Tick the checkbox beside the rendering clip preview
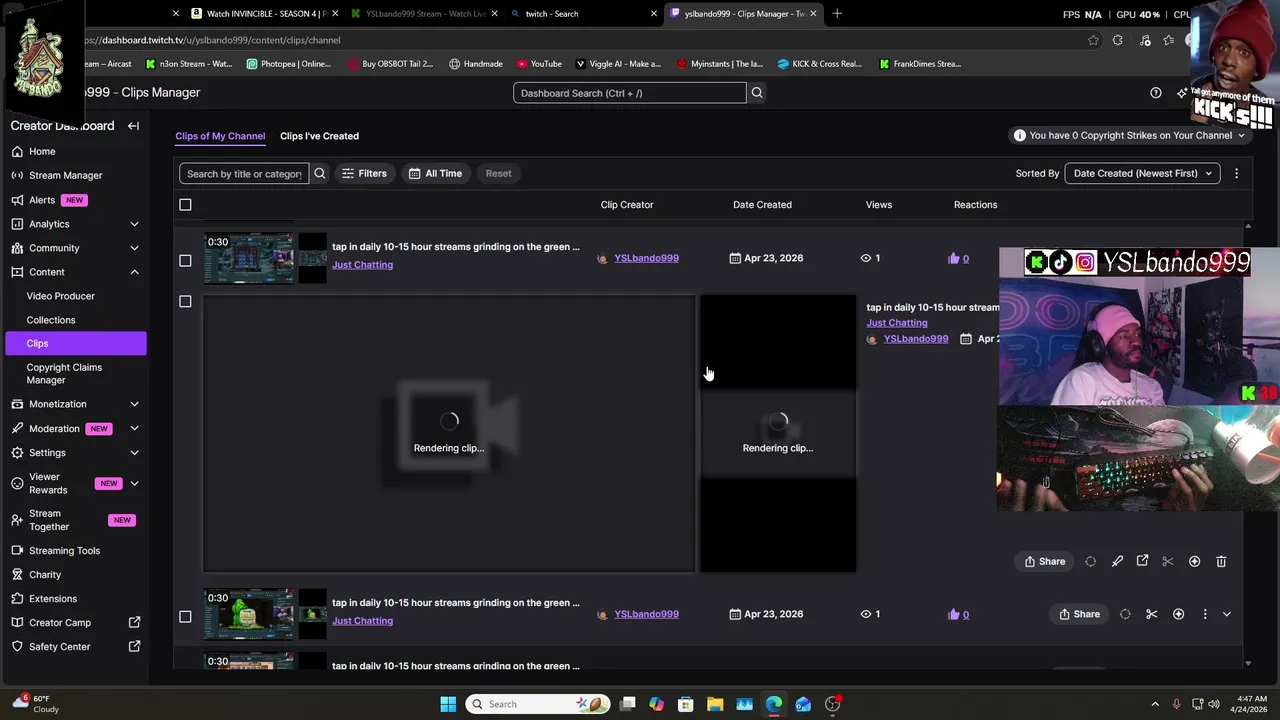The image size is (1280, 720). click(185, 301)
